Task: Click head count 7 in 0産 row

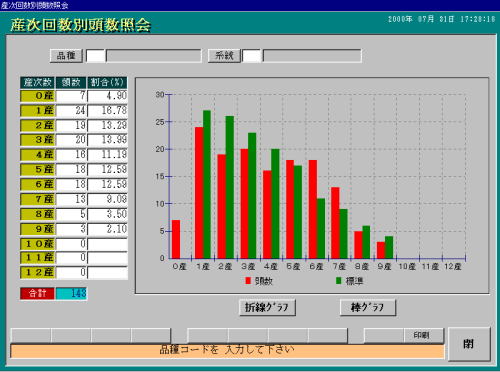Action: (x=71, y=96)
